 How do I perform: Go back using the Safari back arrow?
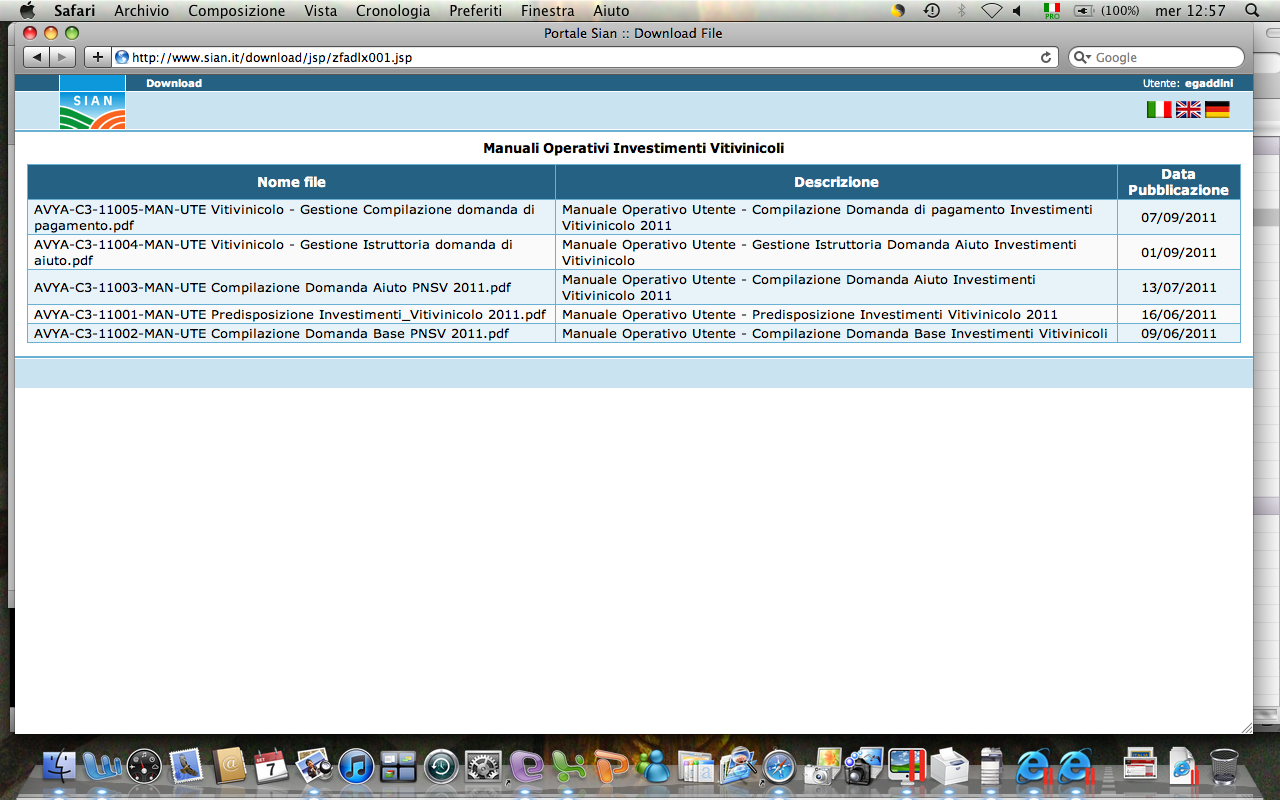[x=36, y=58]
